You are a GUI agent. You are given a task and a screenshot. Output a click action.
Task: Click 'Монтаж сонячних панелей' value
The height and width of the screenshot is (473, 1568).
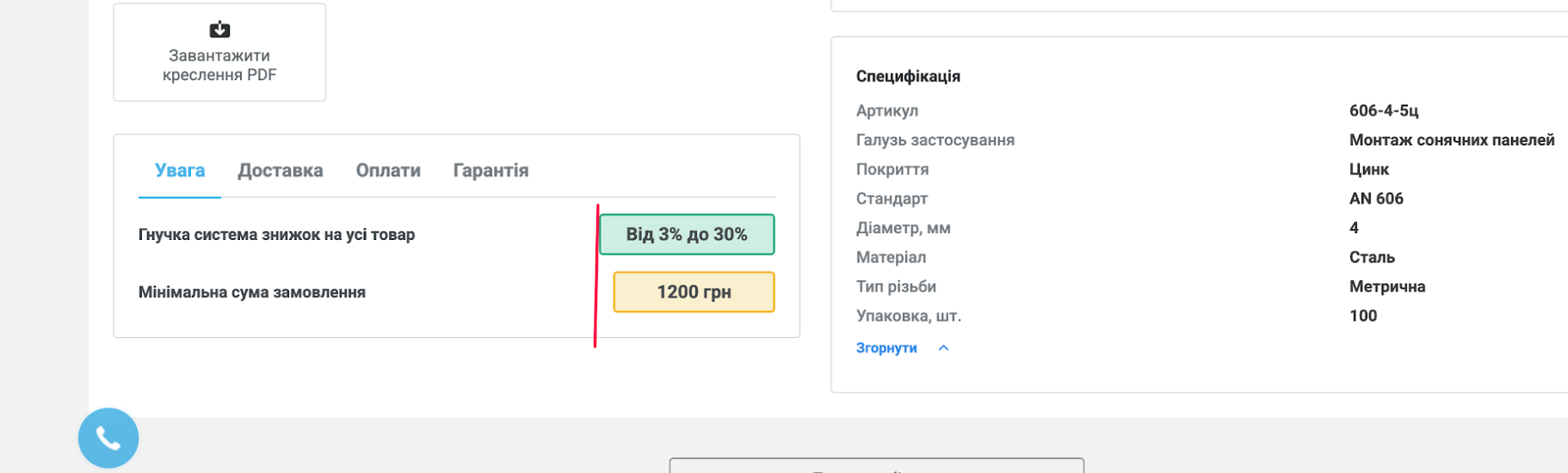pos(1452,140)
